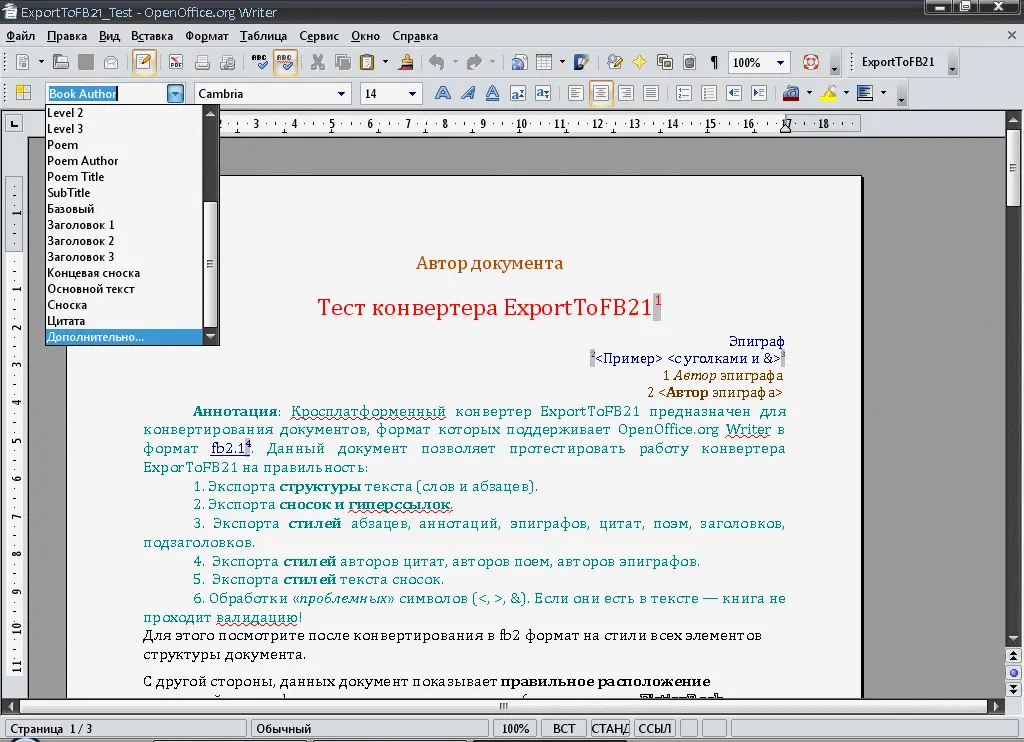
Task: Click the Export as PDF icon
Action: [x=176, y=62]
